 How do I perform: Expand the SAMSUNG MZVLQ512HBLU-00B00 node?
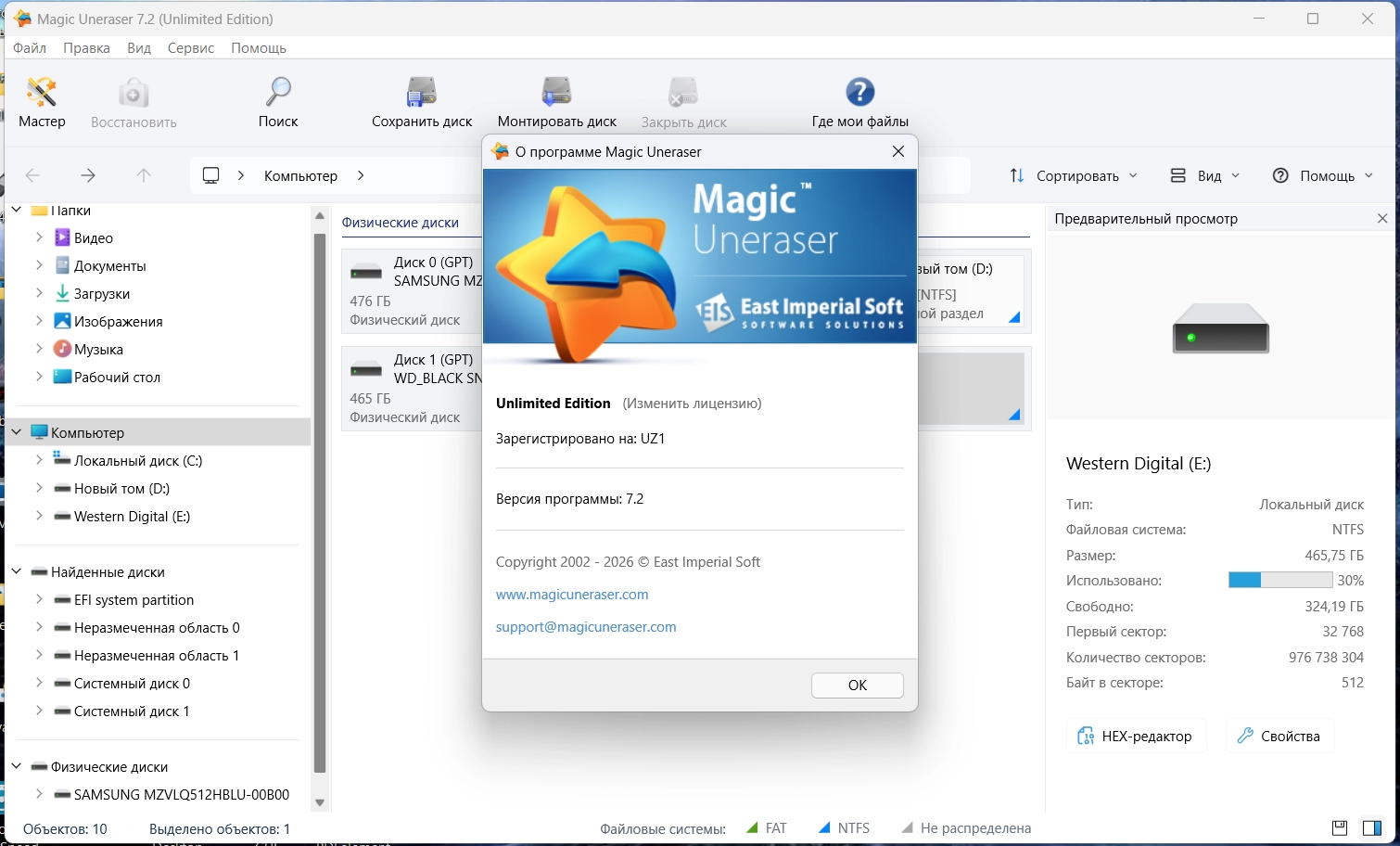tap(39, 794)
